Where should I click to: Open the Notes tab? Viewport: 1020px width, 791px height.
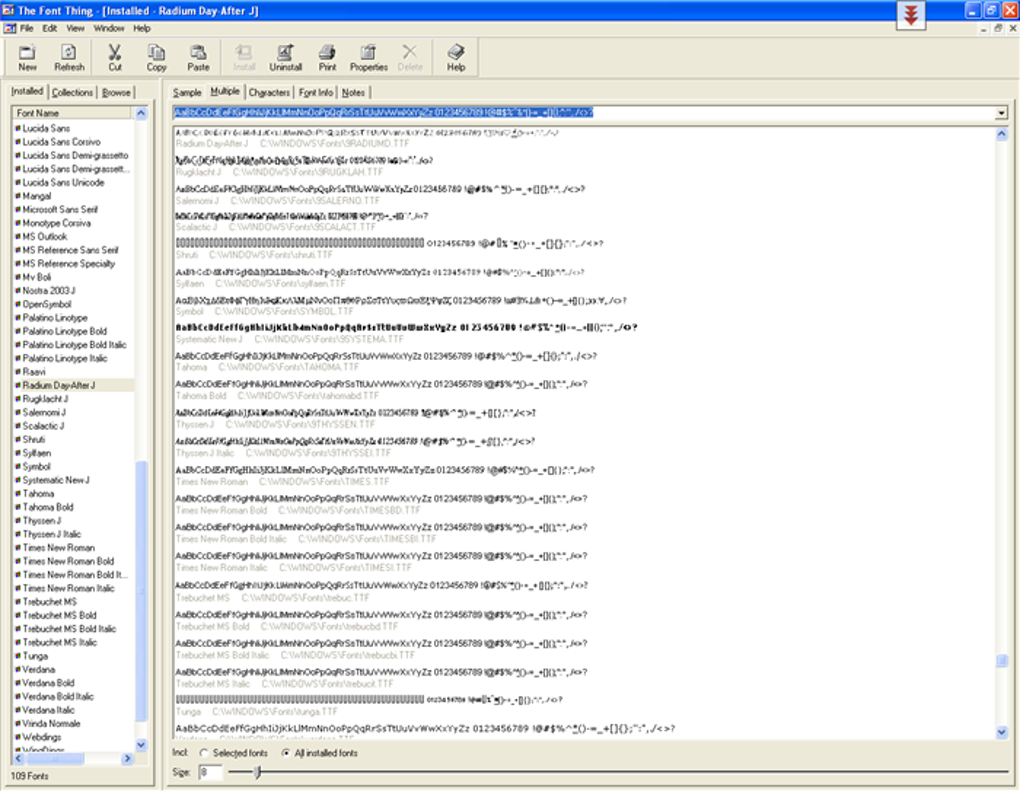353,92
